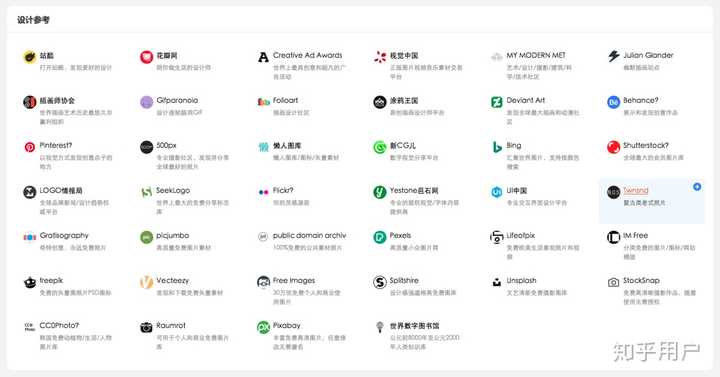Click the 站酷 yellow logo icon

pos(30,57)
